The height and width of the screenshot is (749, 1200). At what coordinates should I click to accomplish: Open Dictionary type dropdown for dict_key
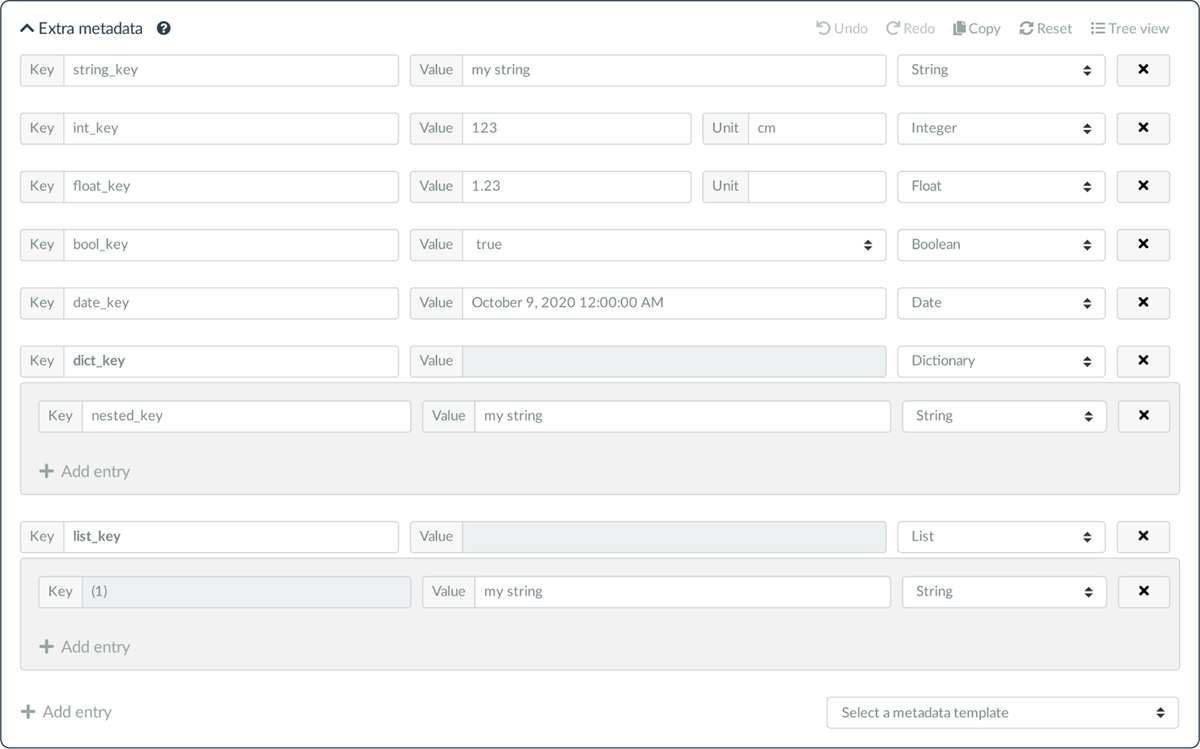tap(1001, 361)
